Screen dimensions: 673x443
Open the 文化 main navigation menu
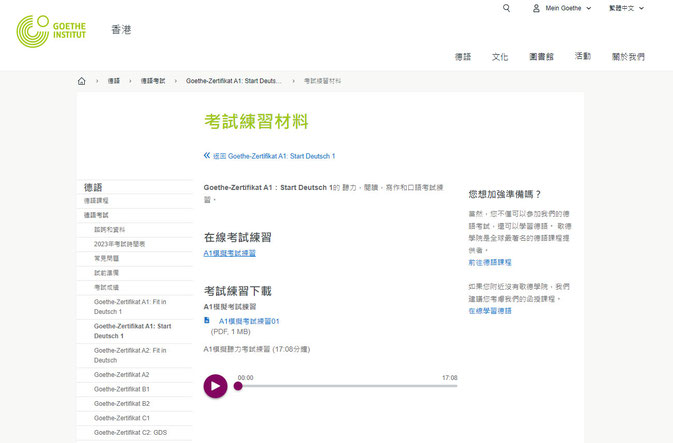[x=500, y=57]
